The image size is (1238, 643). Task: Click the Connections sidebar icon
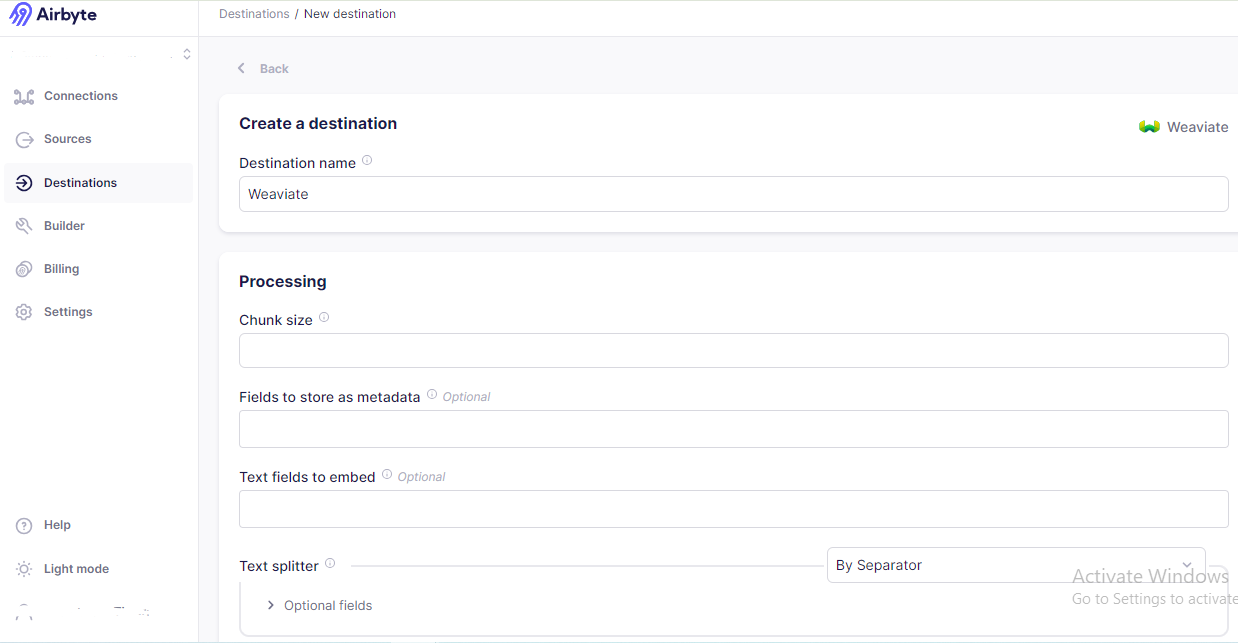point(24,96)
